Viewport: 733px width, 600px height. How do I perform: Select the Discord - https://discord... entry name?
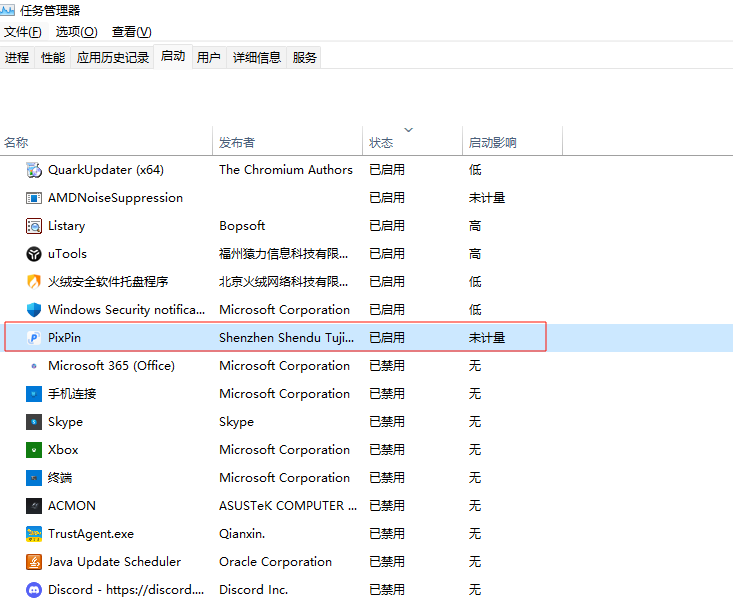[x=126, y=590]
